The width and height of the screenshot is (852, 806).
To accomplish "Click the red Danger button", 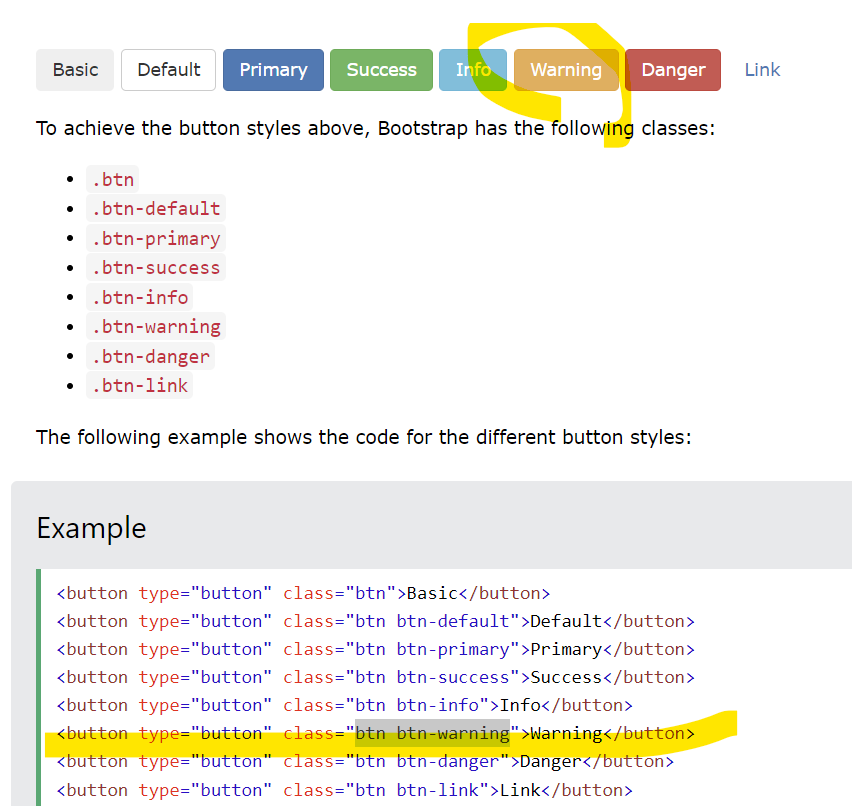I will tap(673, 70).
